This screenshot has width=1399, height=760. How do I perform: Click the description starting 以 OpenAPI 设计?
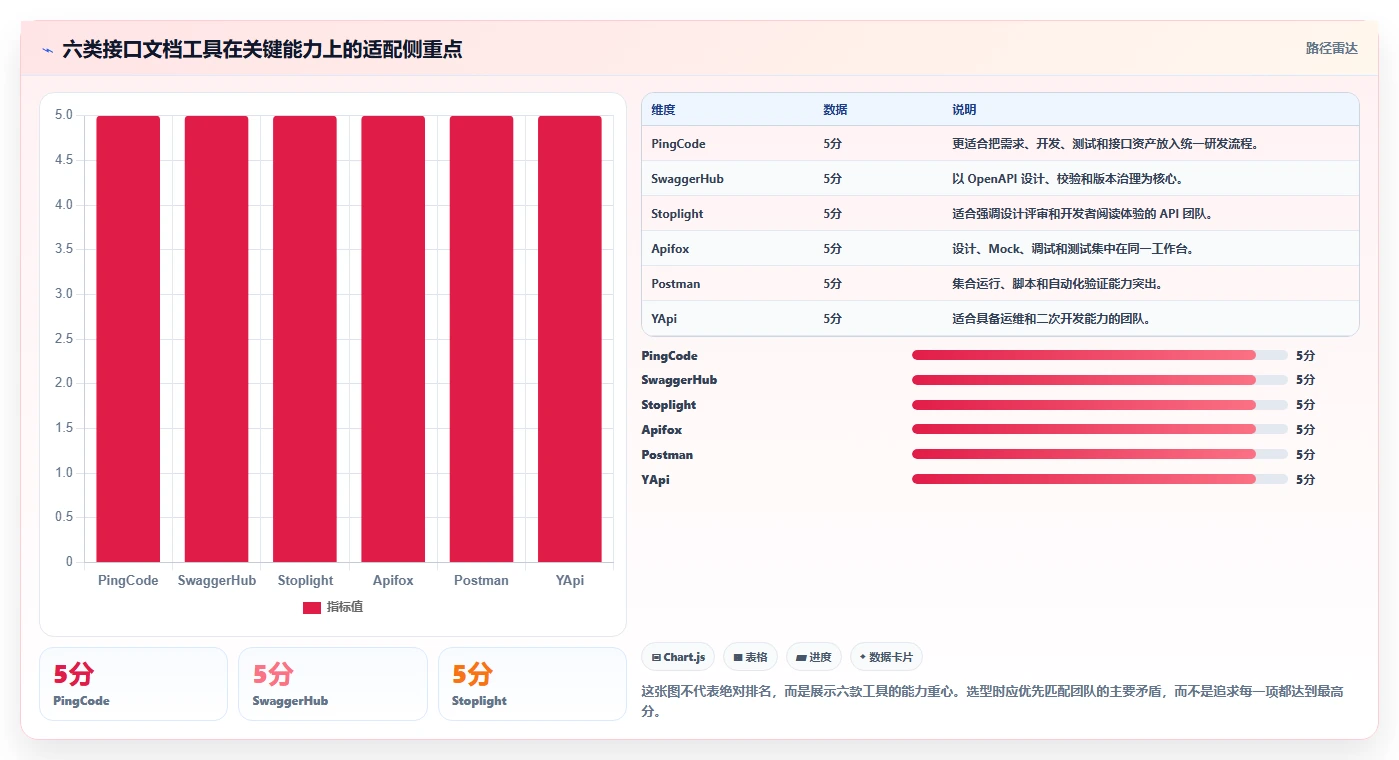pos(1070,179)
